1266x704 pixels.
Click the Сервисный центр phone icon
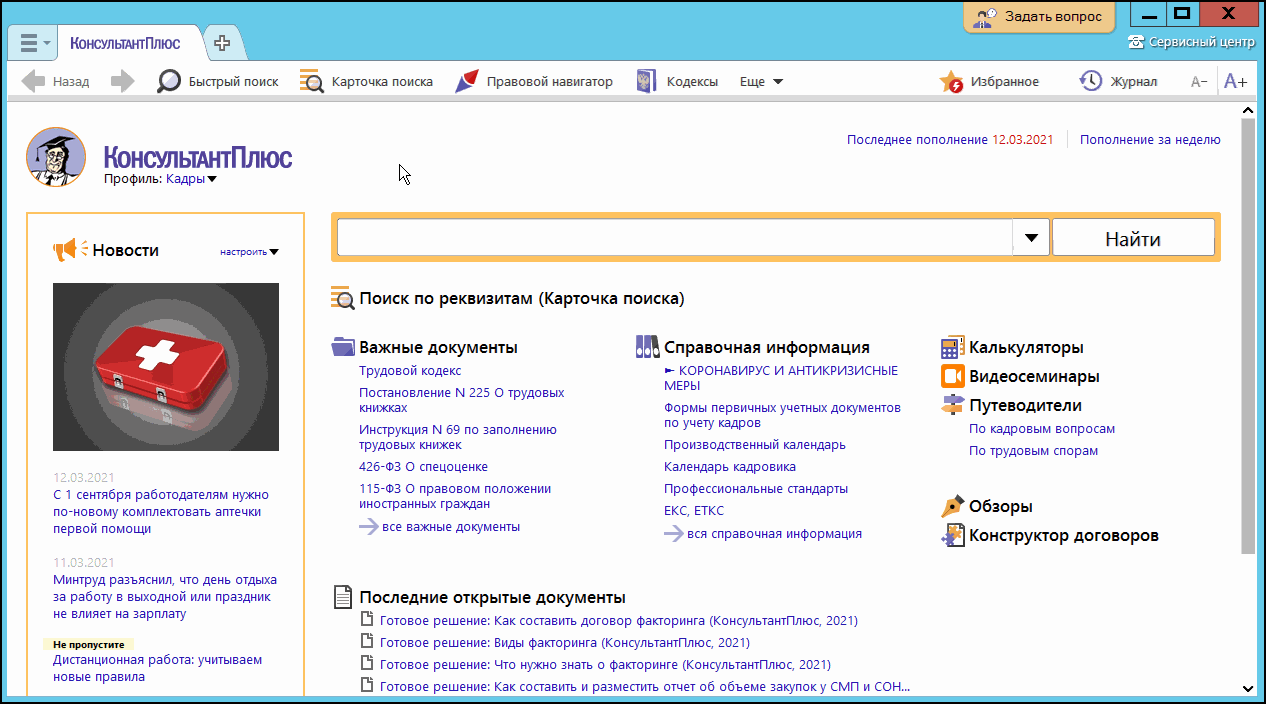pos(1136,42)
